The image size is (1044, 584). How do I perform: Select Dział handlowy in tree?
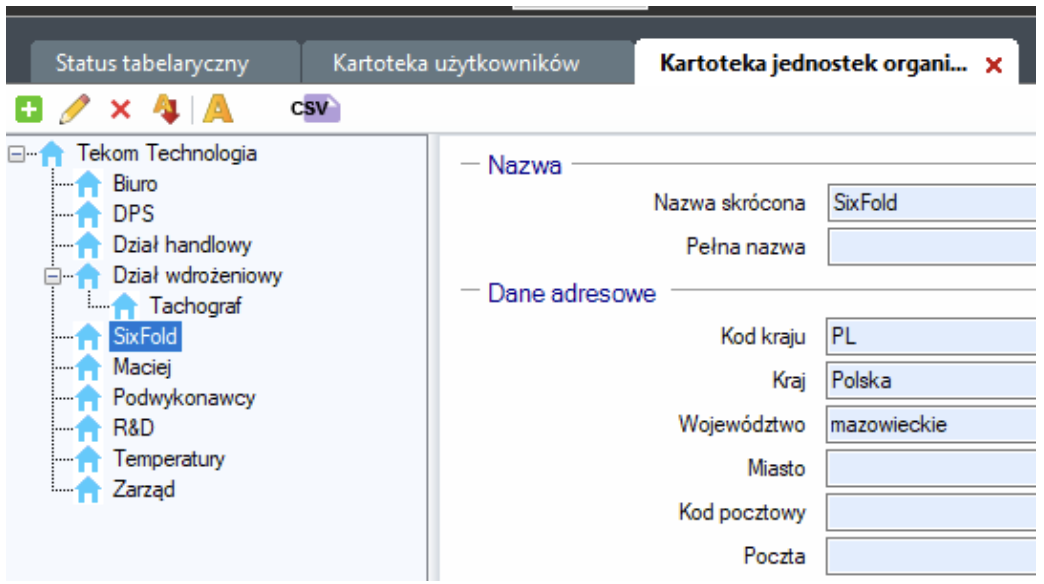tap(182, 245)
